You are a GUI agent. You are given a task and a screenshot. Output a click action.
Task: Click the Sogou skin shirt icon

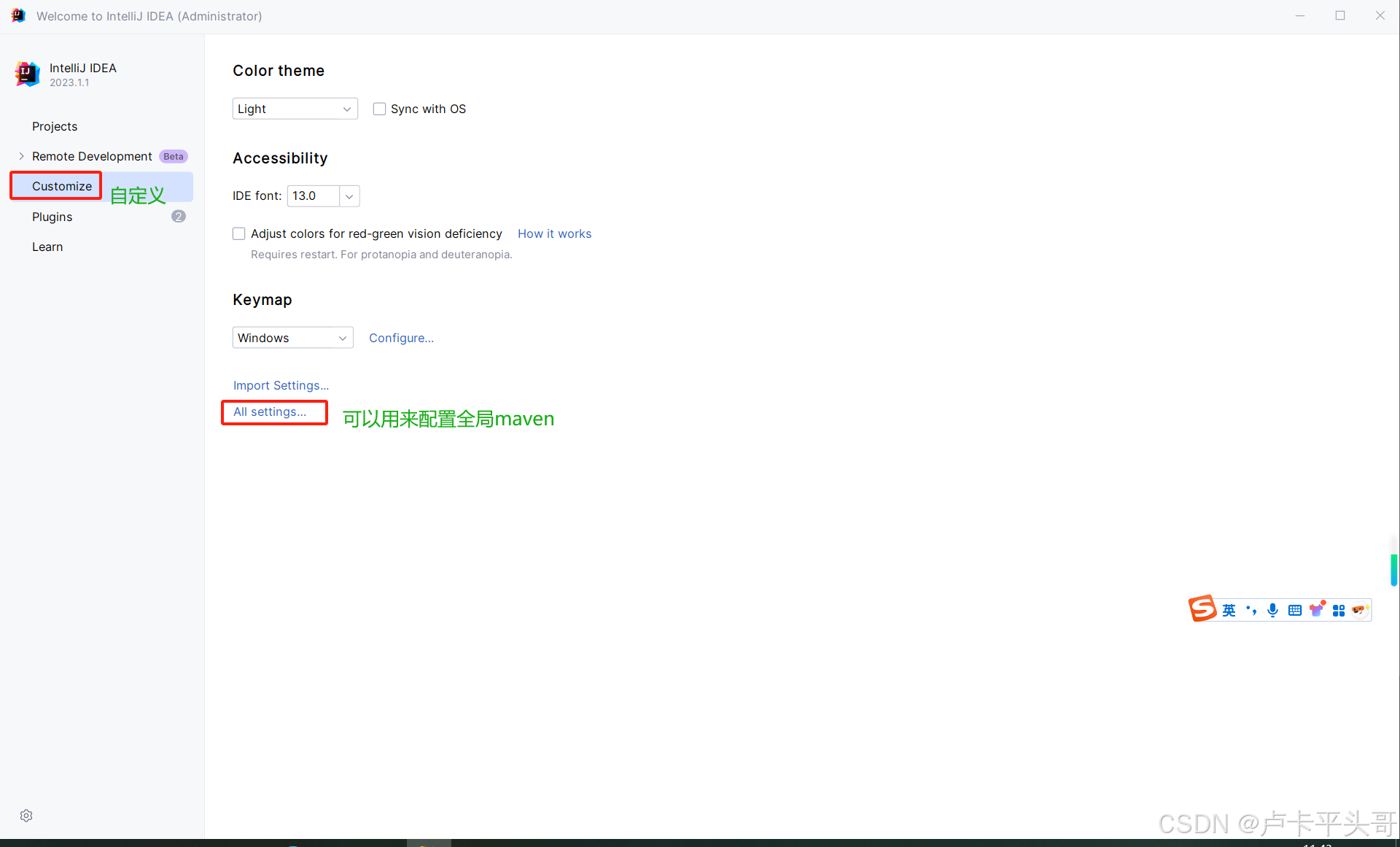(1317, 609)
